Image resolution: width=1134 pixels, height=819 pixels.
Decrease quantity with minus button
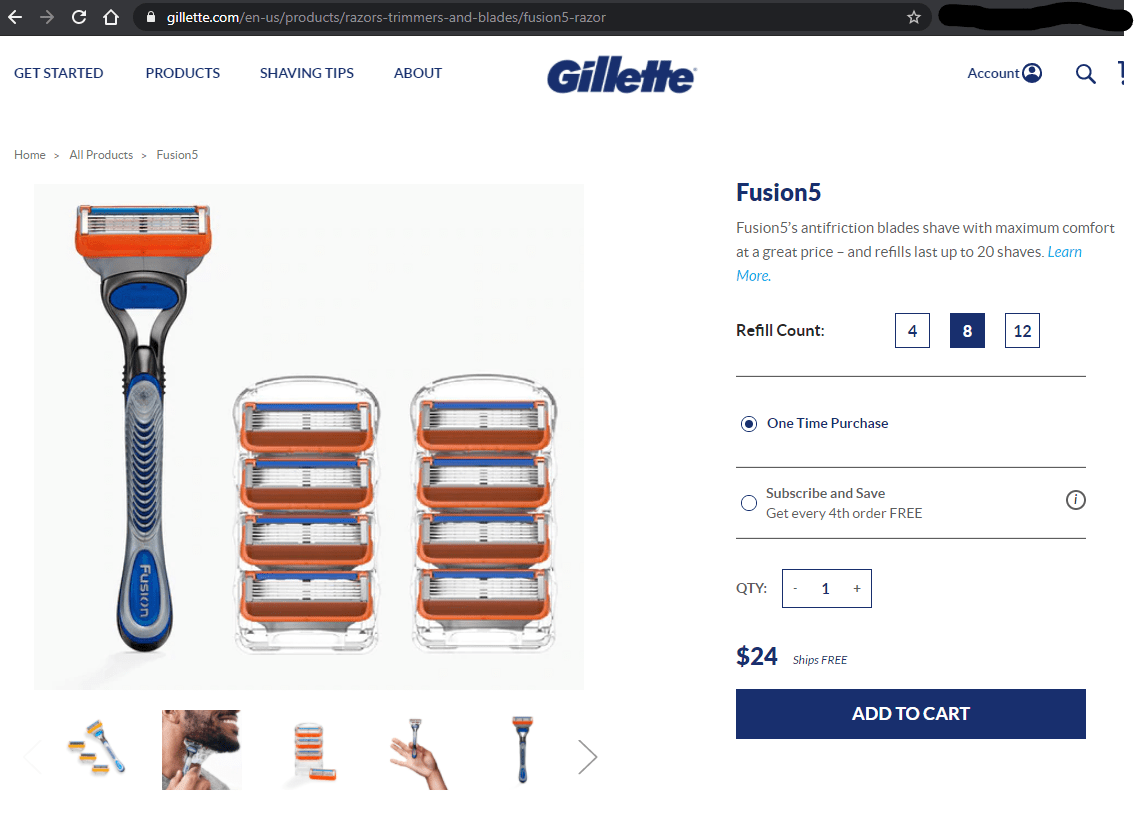[x=795, y=588]
